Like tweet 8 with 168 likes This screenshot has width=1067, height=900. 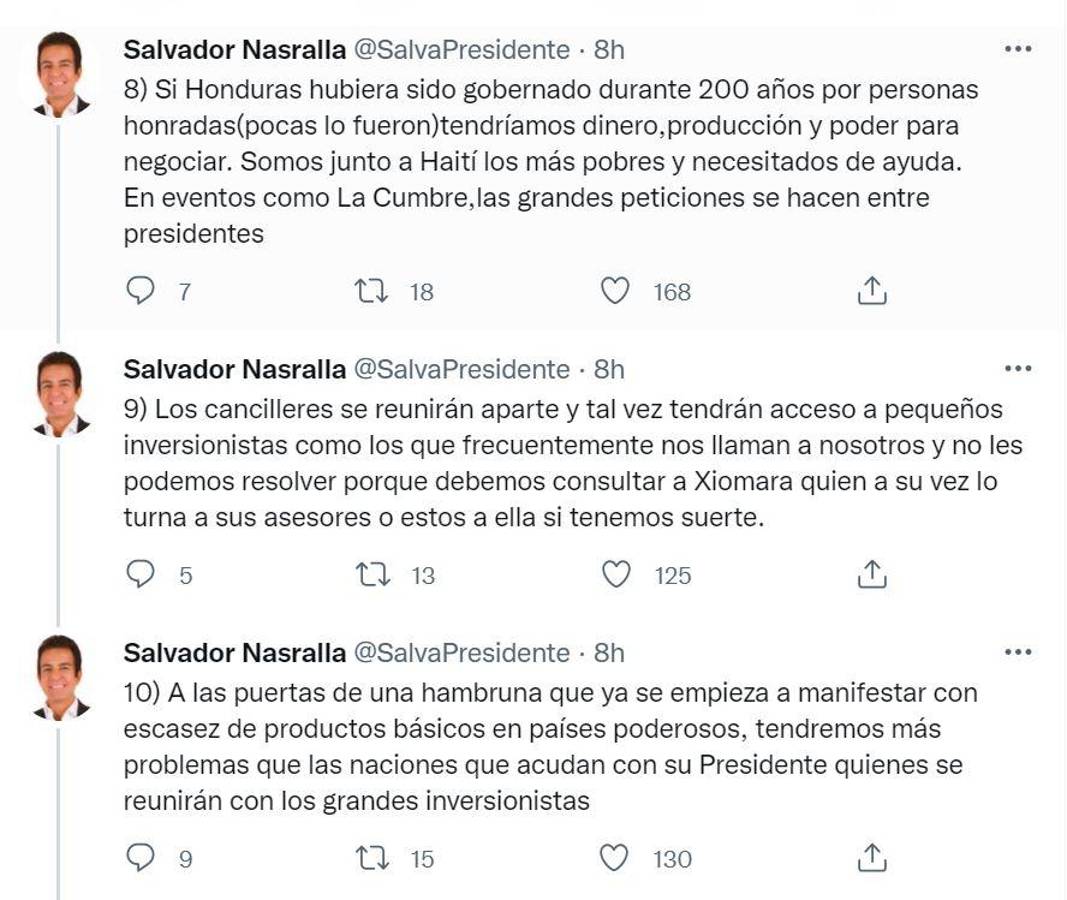(615, 291)
